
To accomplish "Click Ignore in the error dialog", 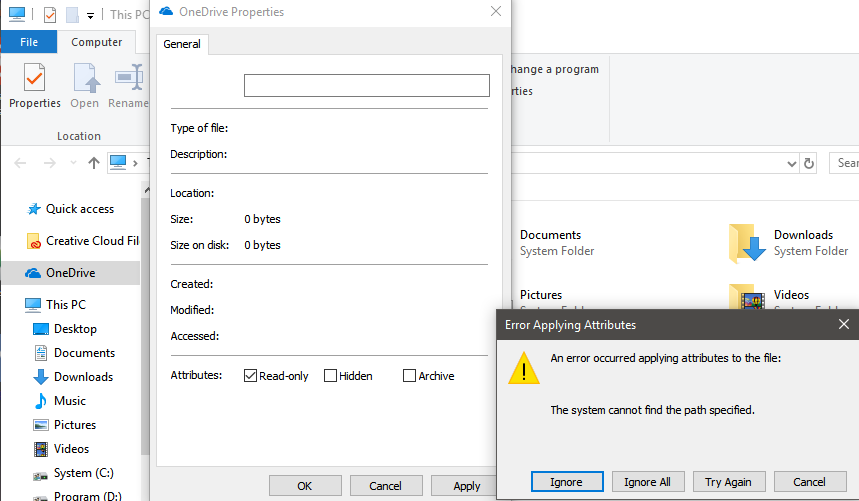I will coord(567,482).
